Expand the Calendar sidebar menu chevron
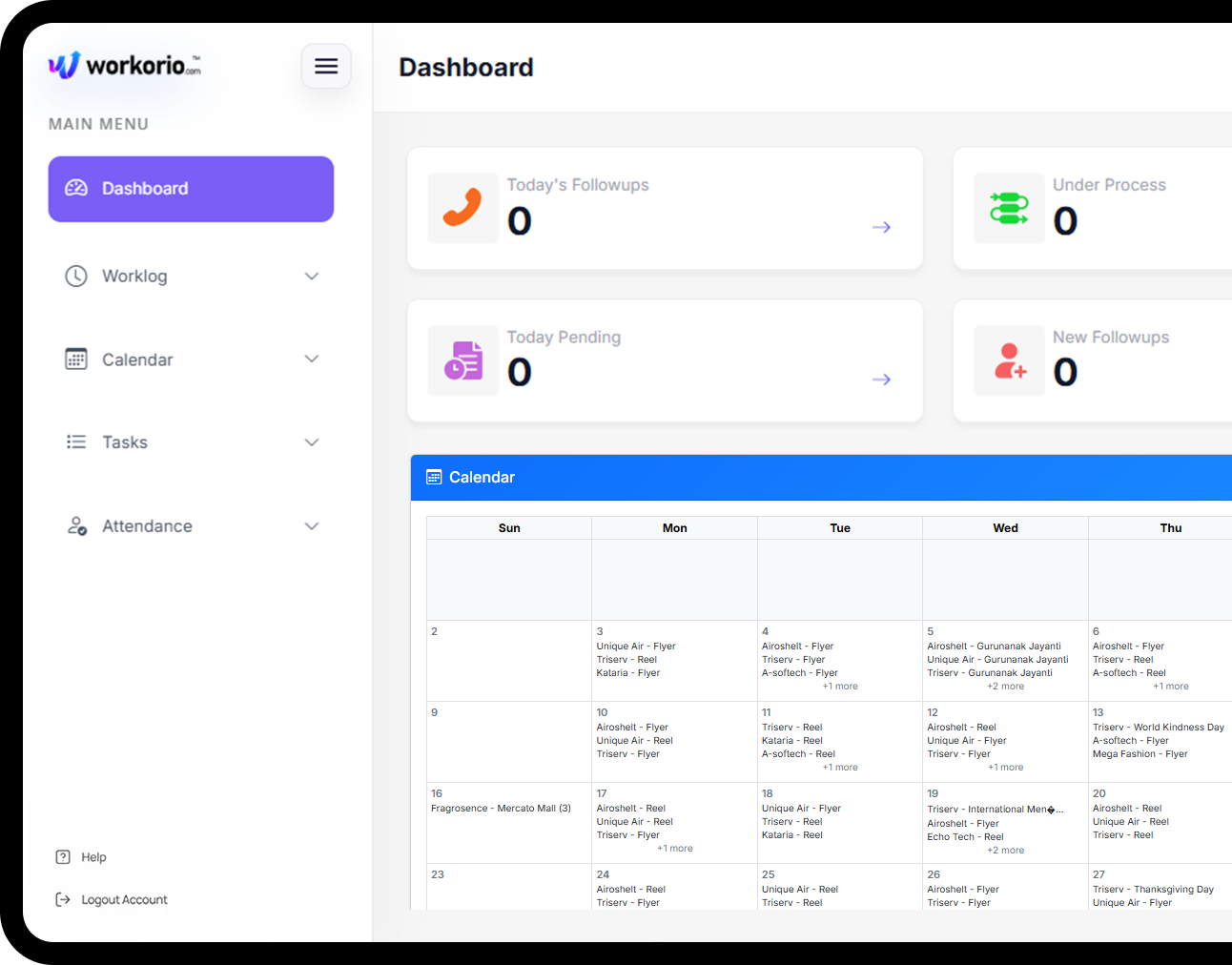 [x=311, y=359]
